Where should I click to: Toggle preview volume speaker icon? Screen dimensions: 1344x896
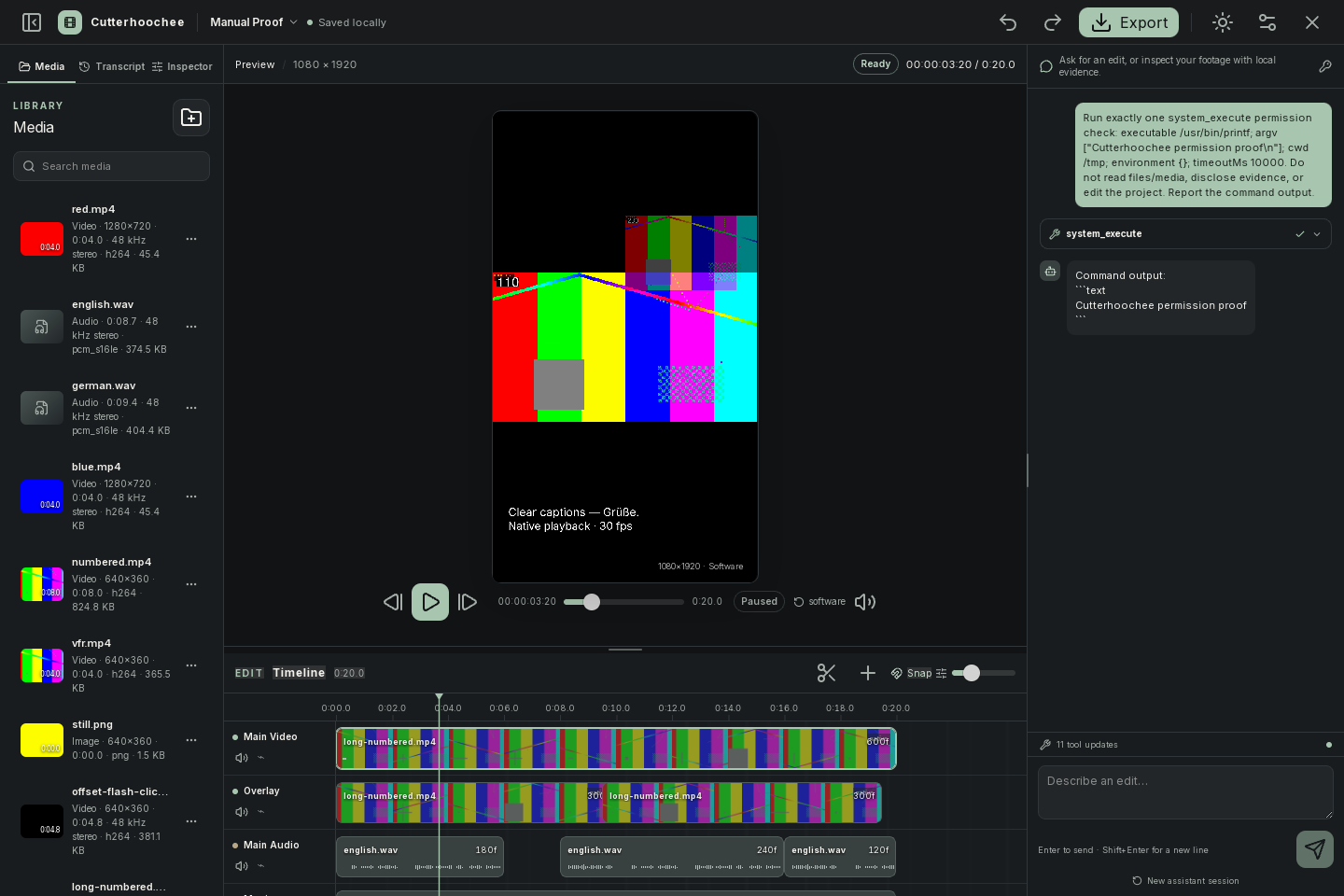click(x=865, y=602)
